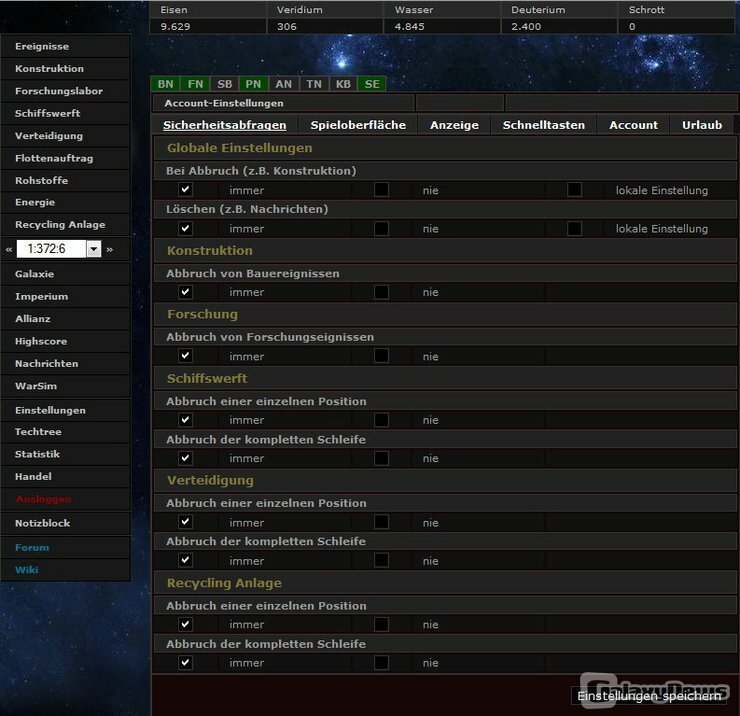740x716 pixels.
Task: Open Flottenauftrag page
Action: [x=66, y=158]
